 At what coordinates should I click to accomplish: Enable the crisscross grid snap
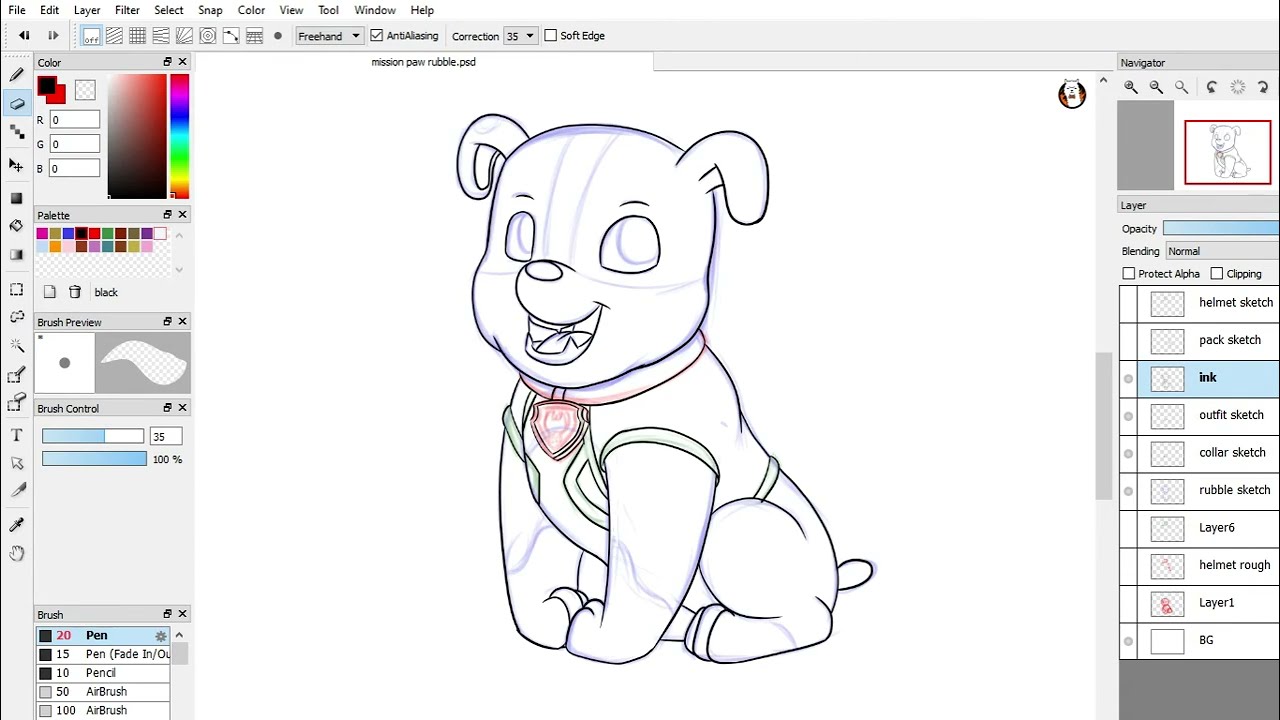(137, 36)
